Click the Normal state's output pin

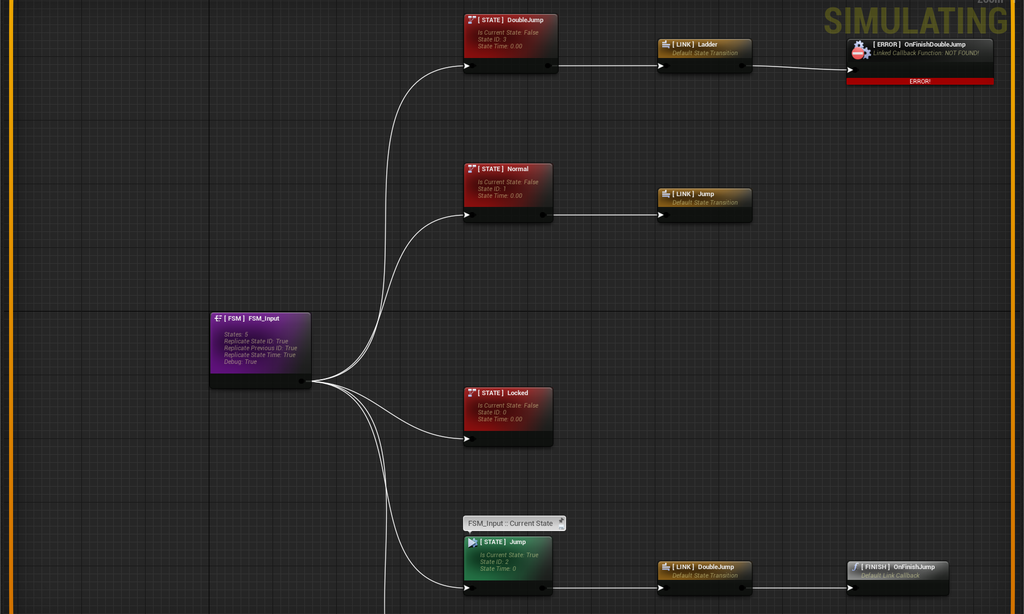543,215
